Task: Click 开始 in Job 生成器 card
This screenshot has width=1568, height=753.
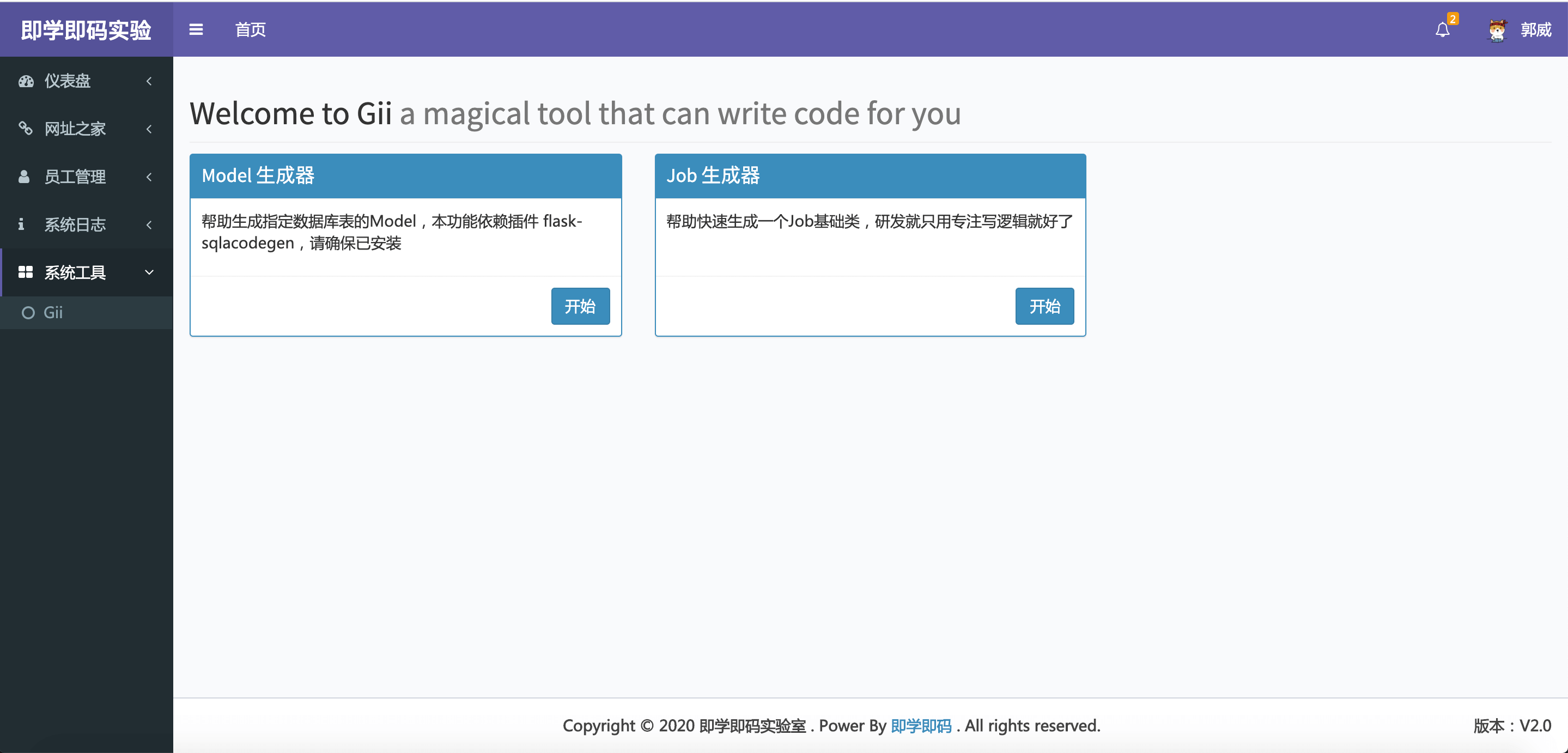Action: (1044, 306)
